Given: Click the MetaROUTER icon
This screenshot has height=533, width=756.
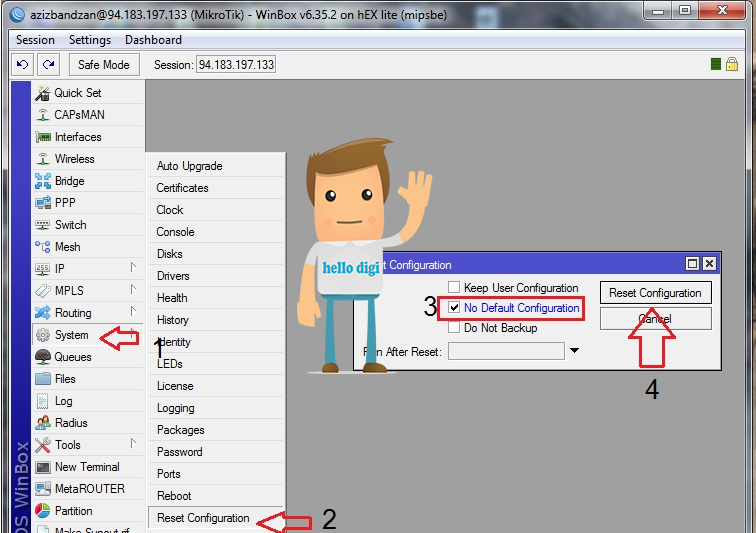Looking at the screenshot, I should 42,489.
